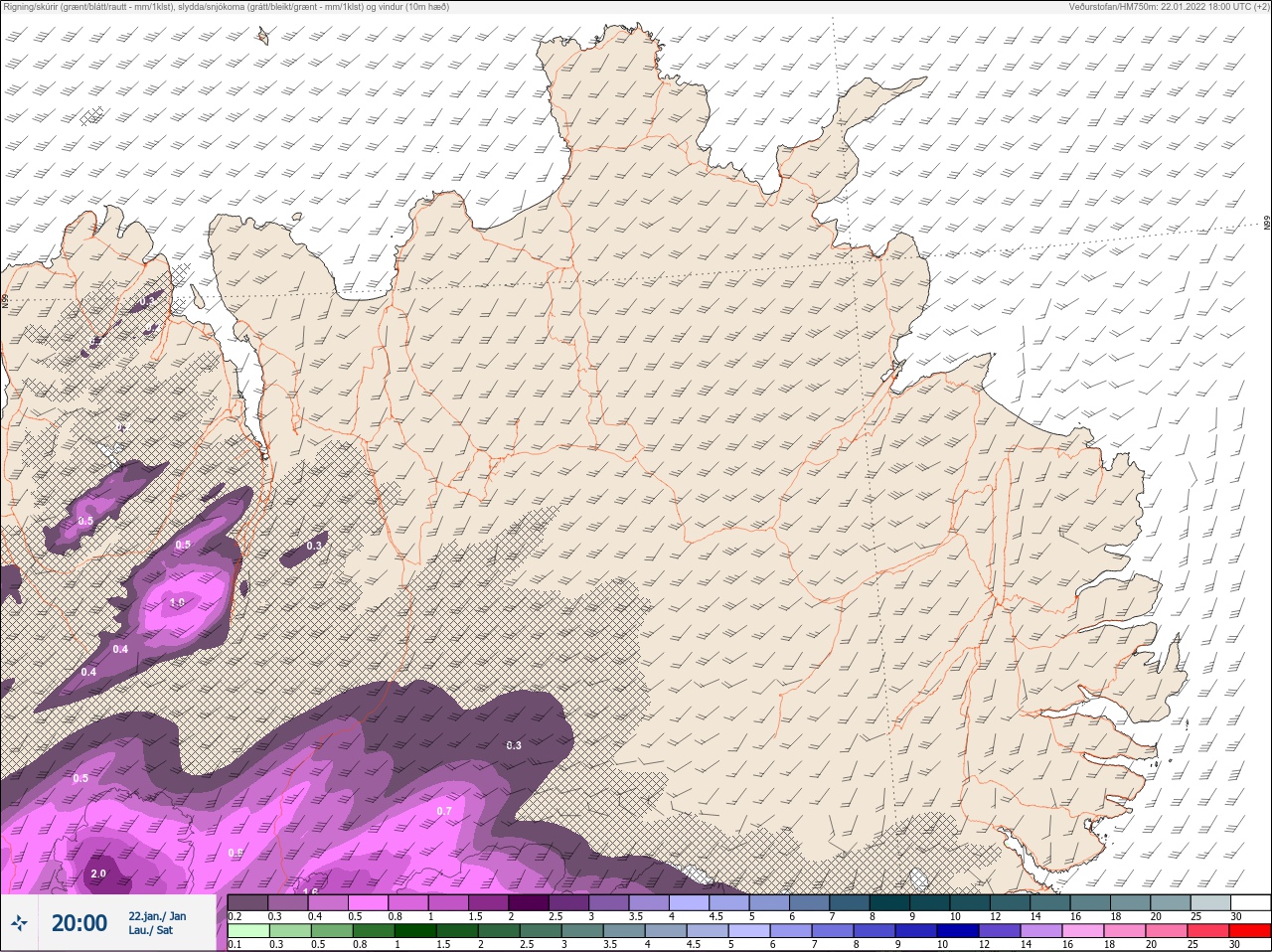Click the pale green 0.1–0.3 rain legend swatch
Screen dimensions: 1272x952
click(x=248, y=931)
